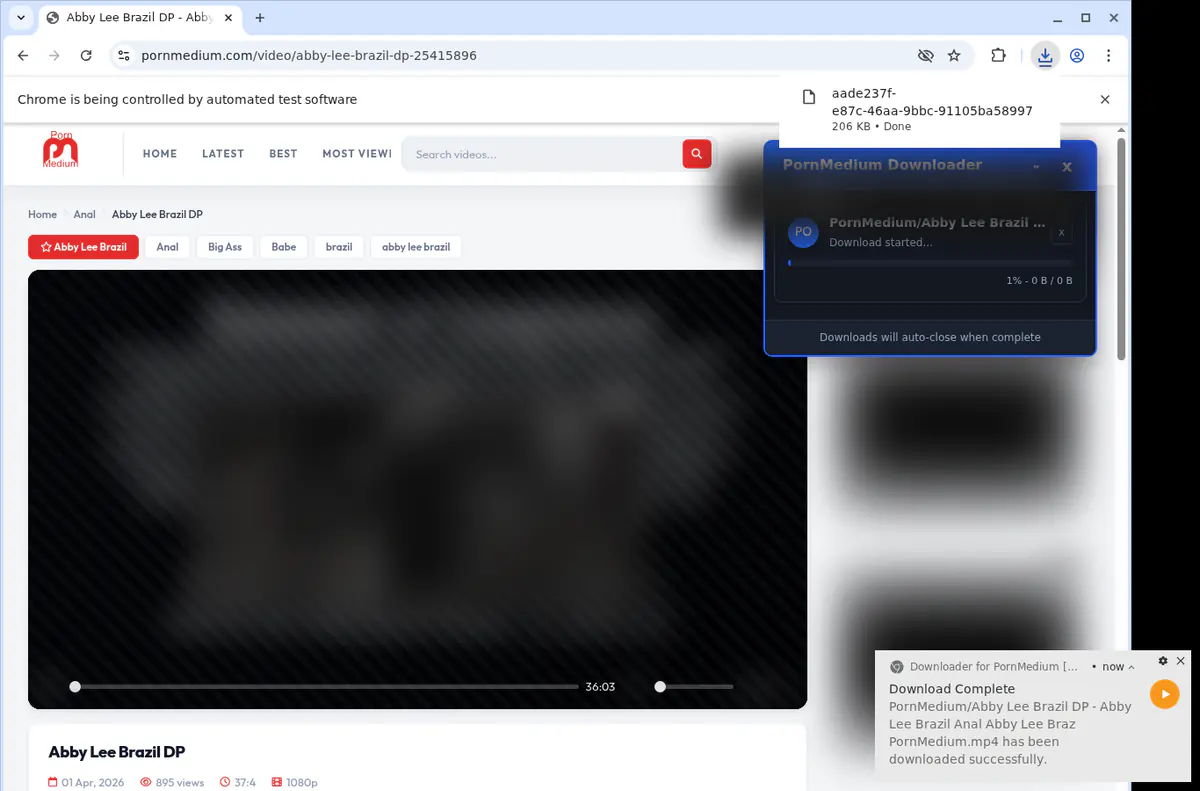
Task: Minimize the Downloader panel
Action: (x=1036, y=166)
